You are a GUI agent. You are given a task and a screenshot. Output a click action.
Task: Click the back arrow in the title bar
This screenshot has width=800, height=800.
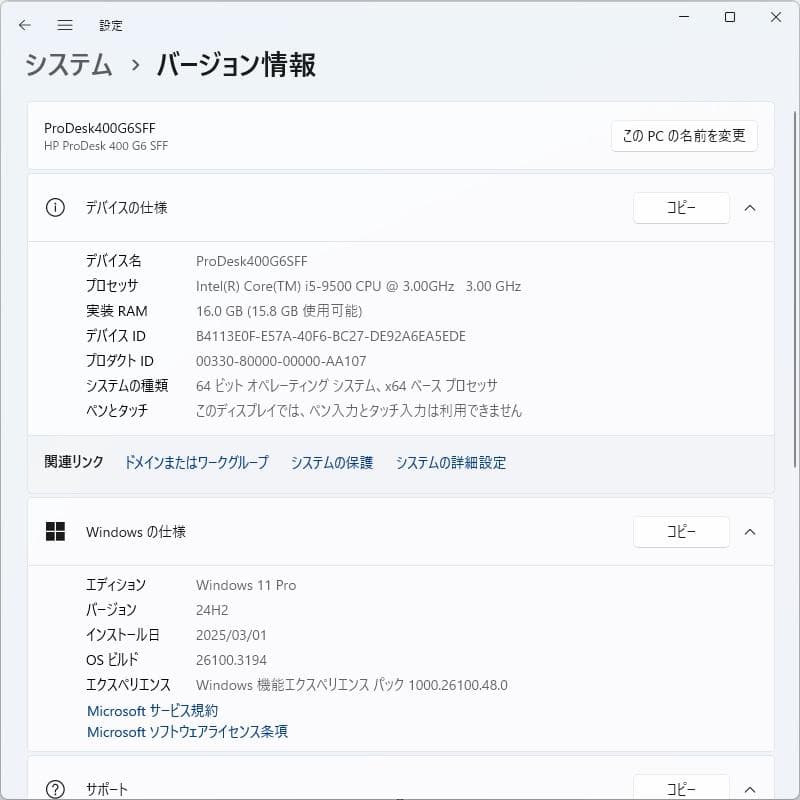[x=25, y=25]
